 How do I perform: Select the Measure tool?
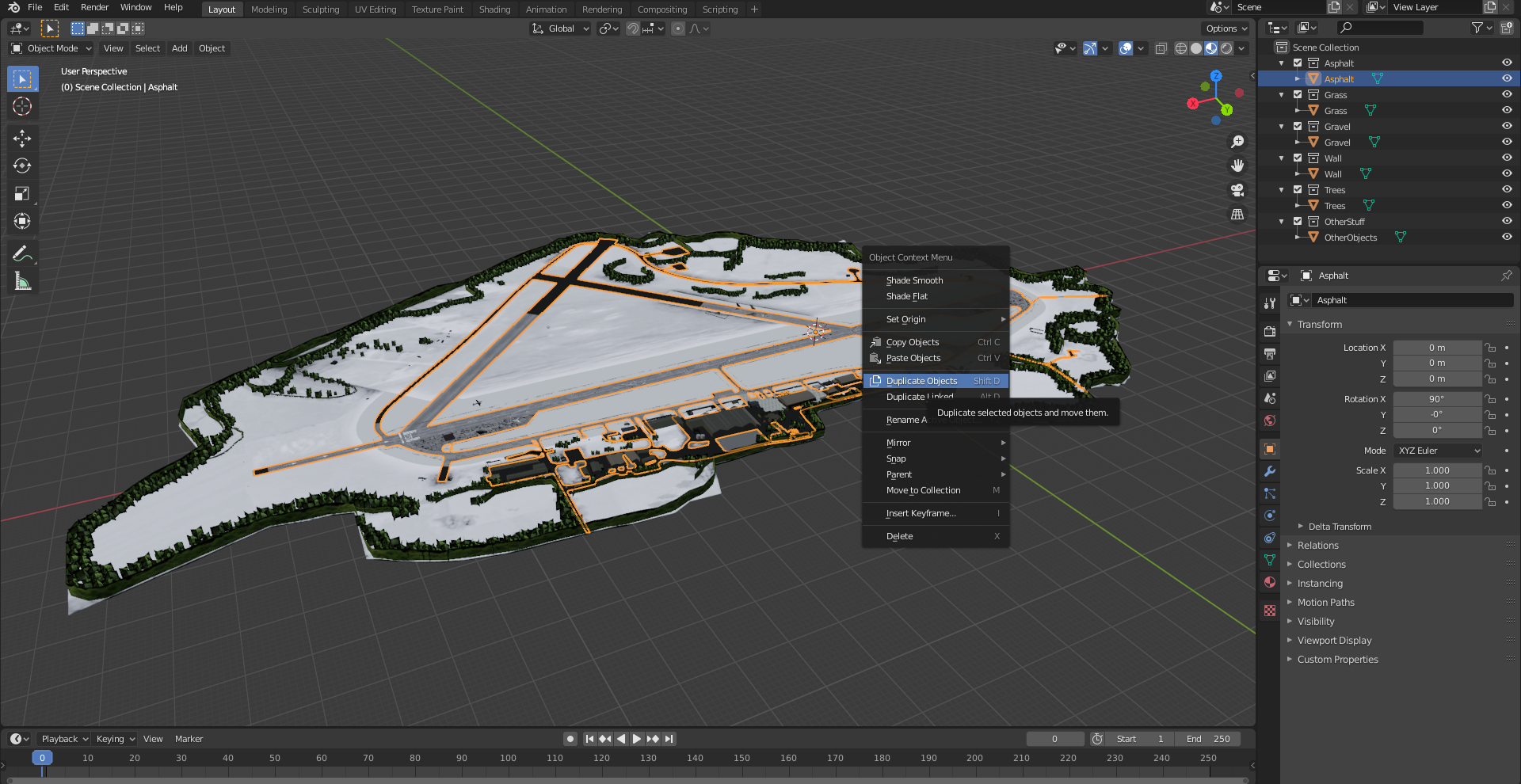[22, 282]
